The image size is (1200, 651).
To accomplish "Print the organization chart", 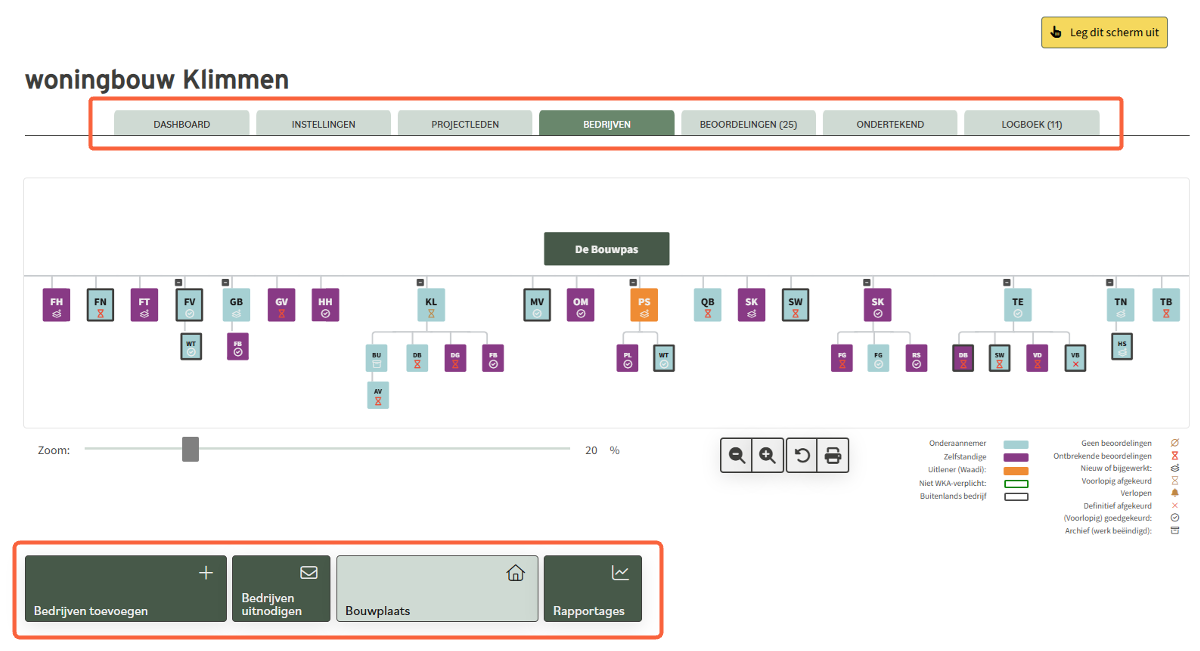I will click(832, 455).
